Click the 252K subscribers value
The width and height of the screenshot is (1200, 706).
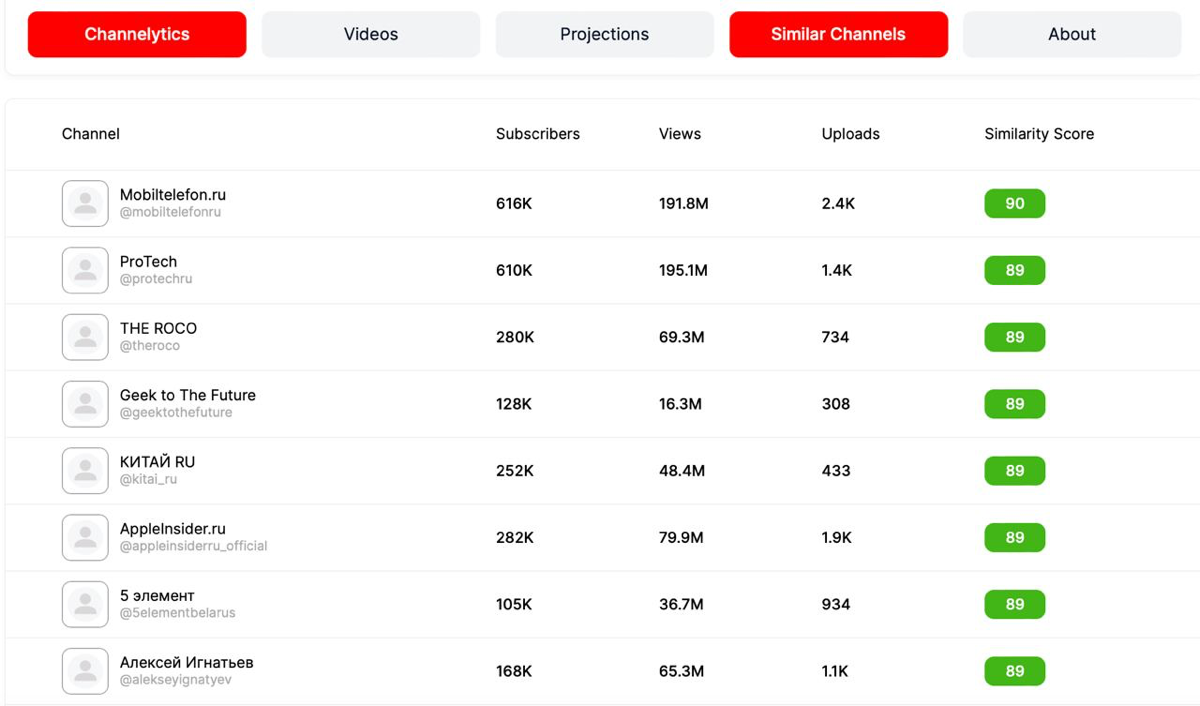515,471
